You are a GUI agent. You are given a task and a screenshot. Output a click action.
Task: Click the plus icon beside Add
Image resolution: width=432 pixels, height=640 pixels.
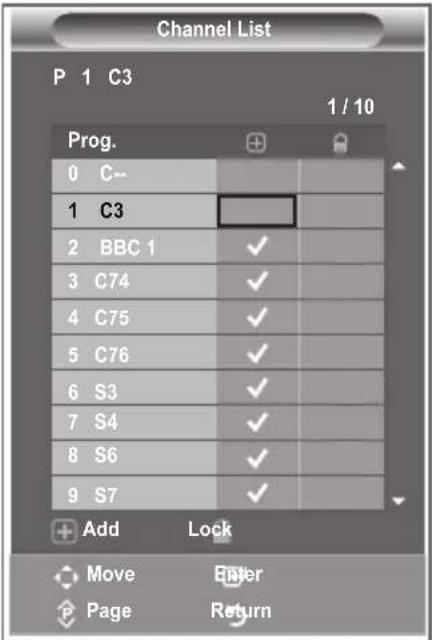coord(64,531)
